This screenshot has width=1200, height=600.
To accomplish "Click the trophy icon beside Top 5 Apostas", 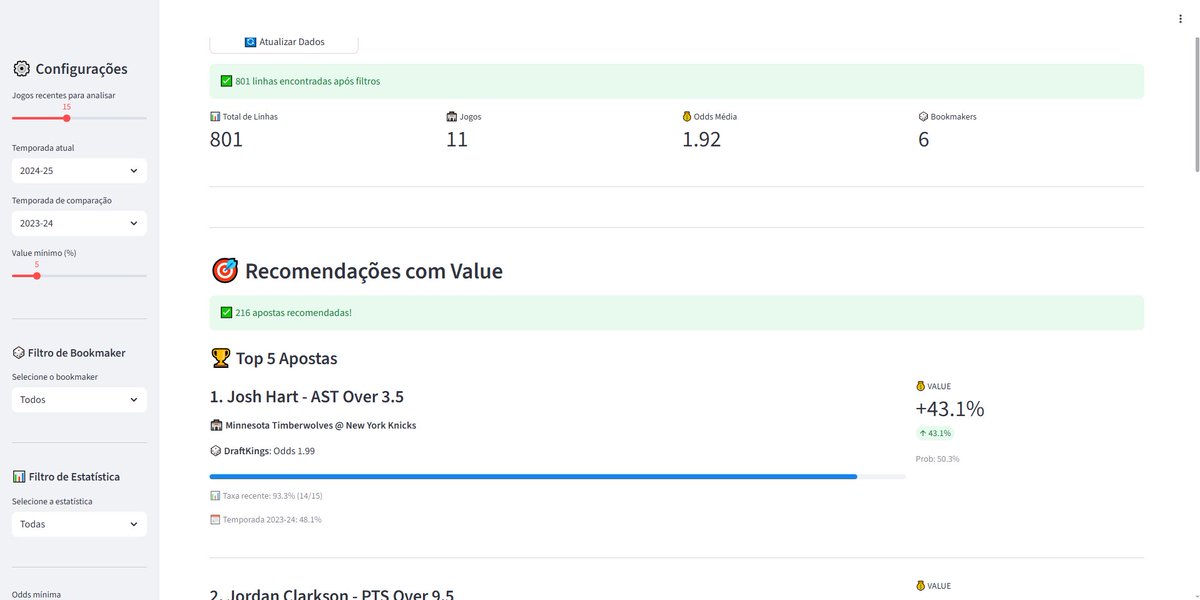I will [221, 358].
